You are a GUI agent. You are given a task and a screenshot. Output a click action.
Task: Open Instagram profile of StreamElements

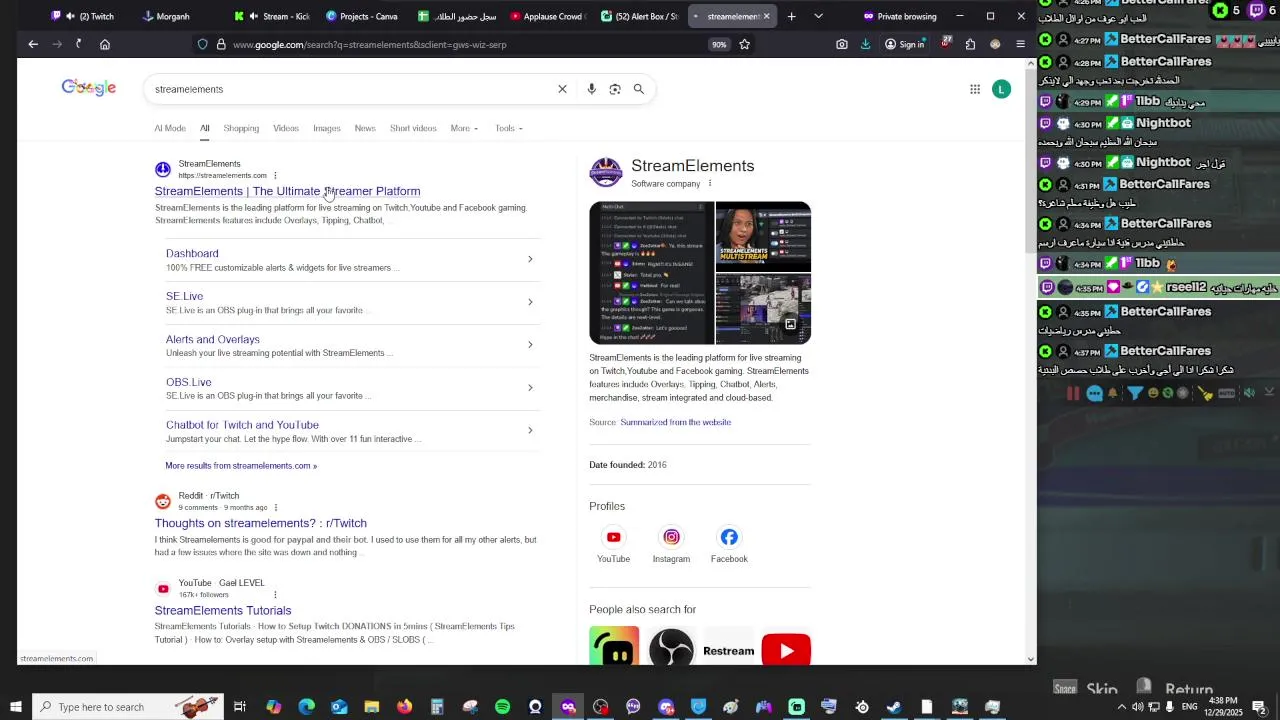click(671, 546)
